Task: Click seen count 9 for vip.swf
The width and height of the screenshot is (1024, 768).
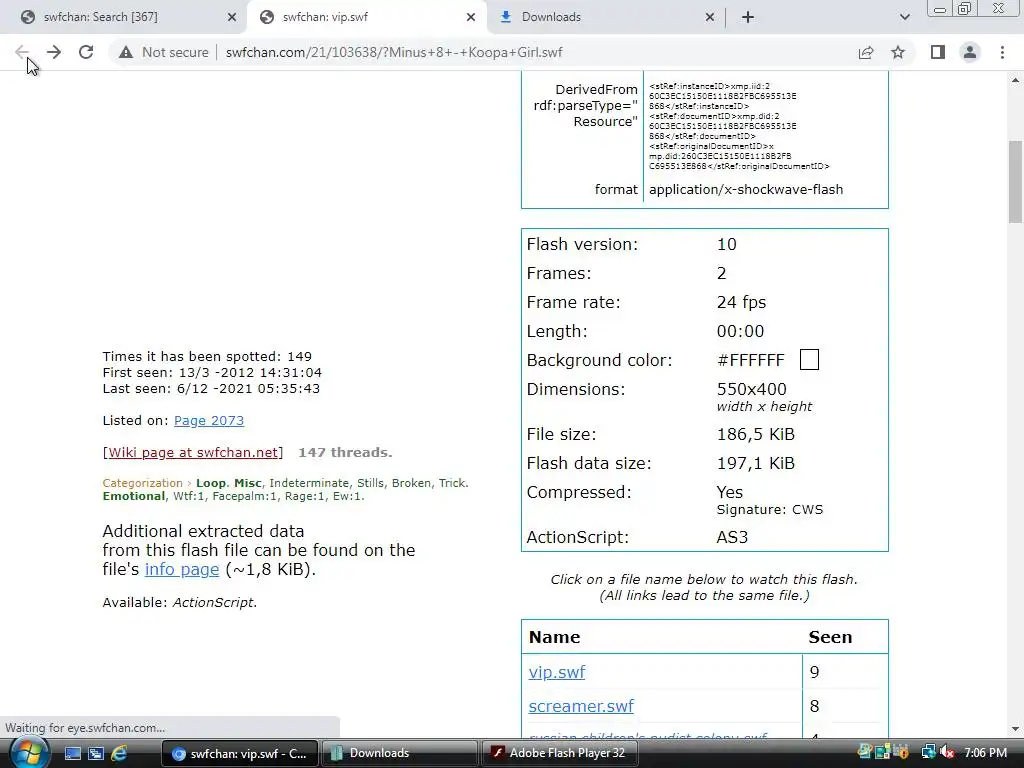Action: pyautogui.click(x=814, y=672)
